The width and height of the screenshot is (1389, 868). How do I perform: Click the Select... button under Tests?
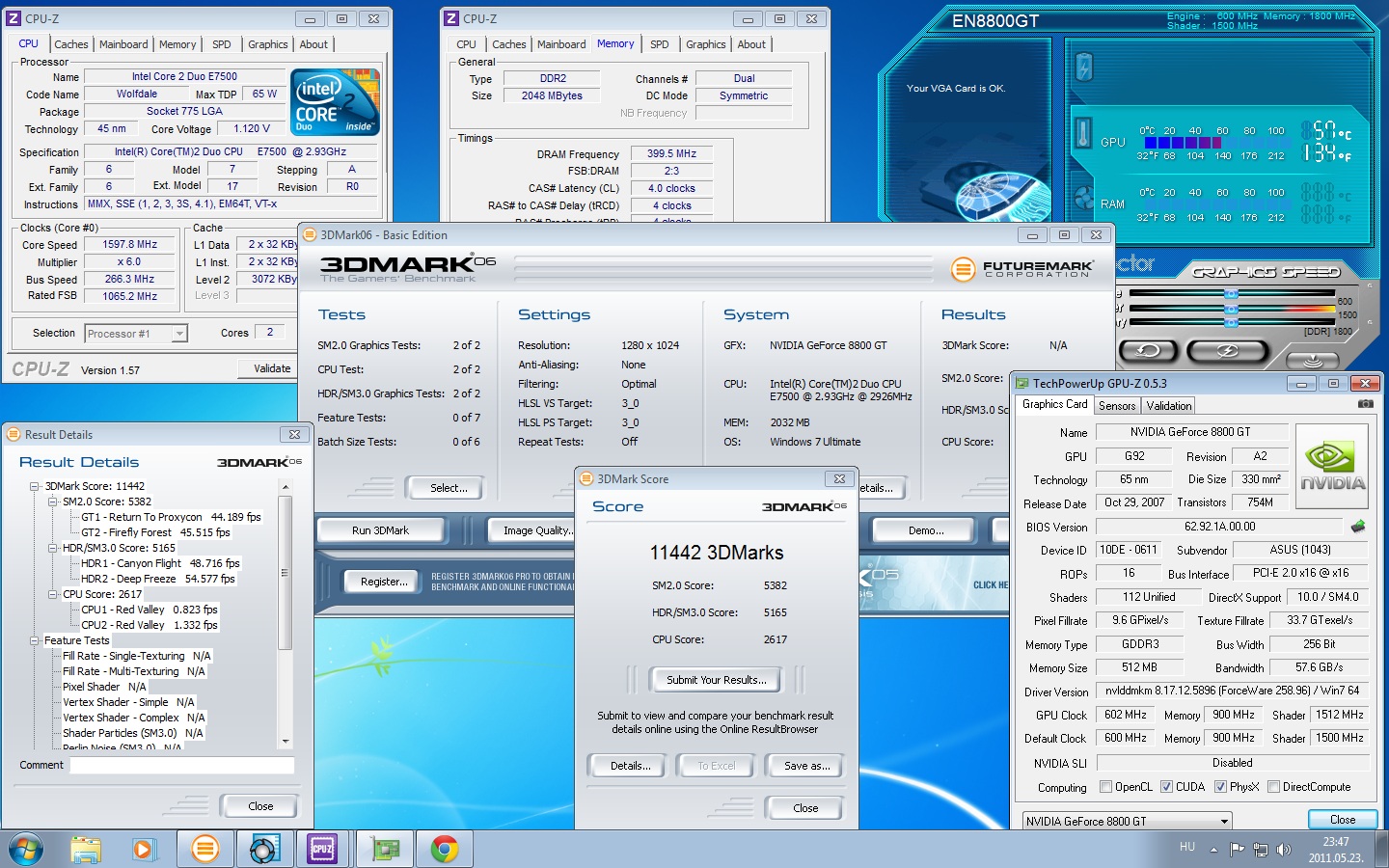(449, 488)
